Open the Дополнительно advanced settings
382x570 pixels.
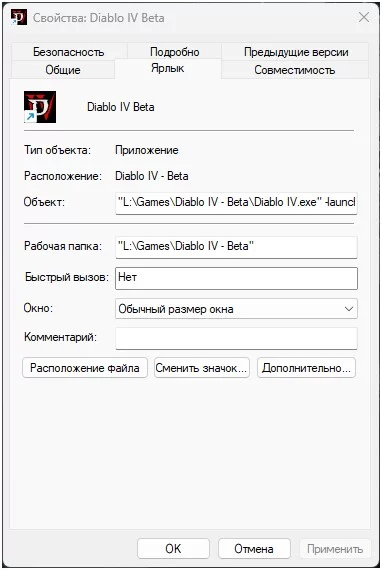pos(306,368)
